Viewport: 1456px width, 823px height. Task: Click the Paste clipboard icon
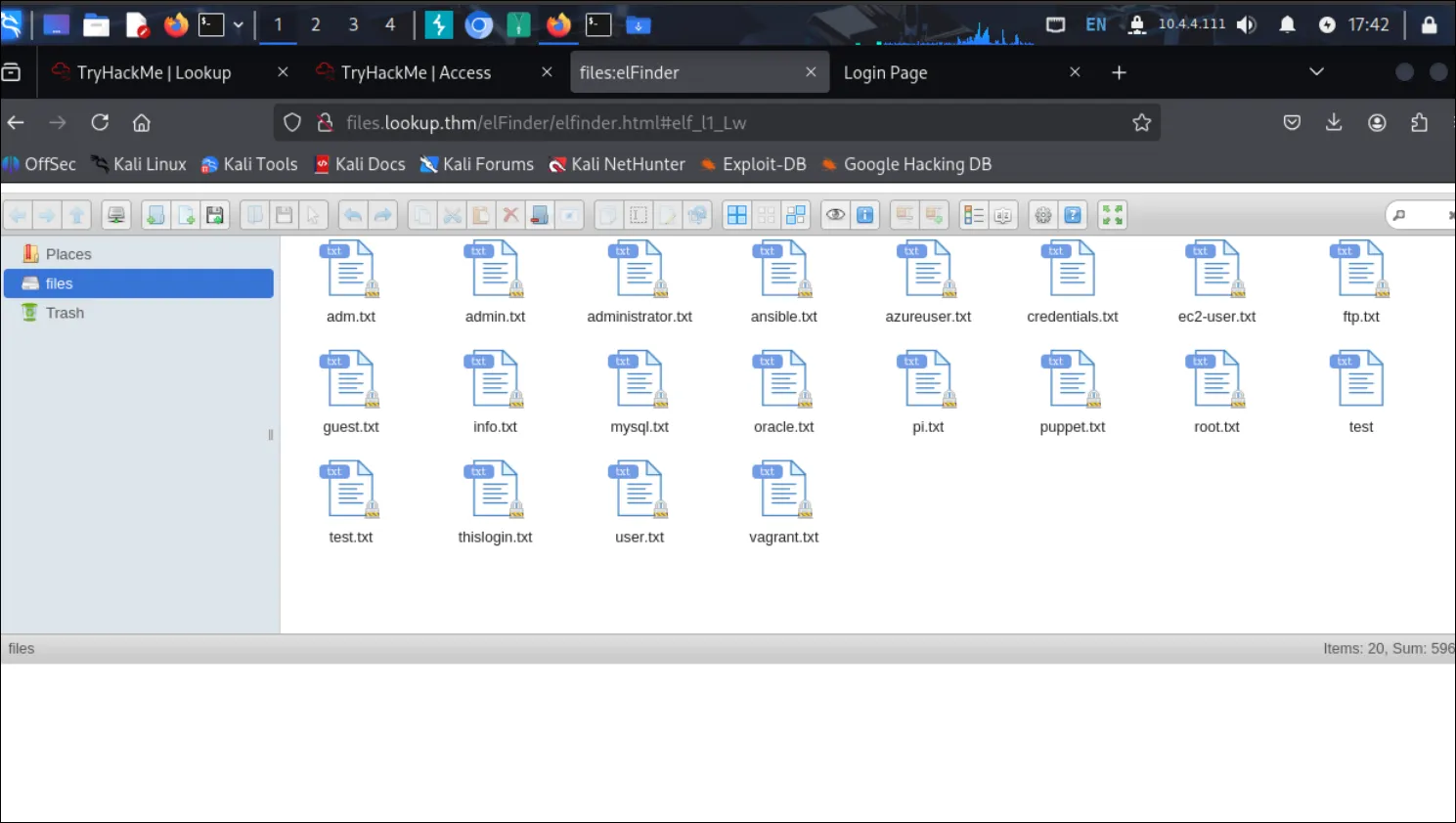[481, 215]
